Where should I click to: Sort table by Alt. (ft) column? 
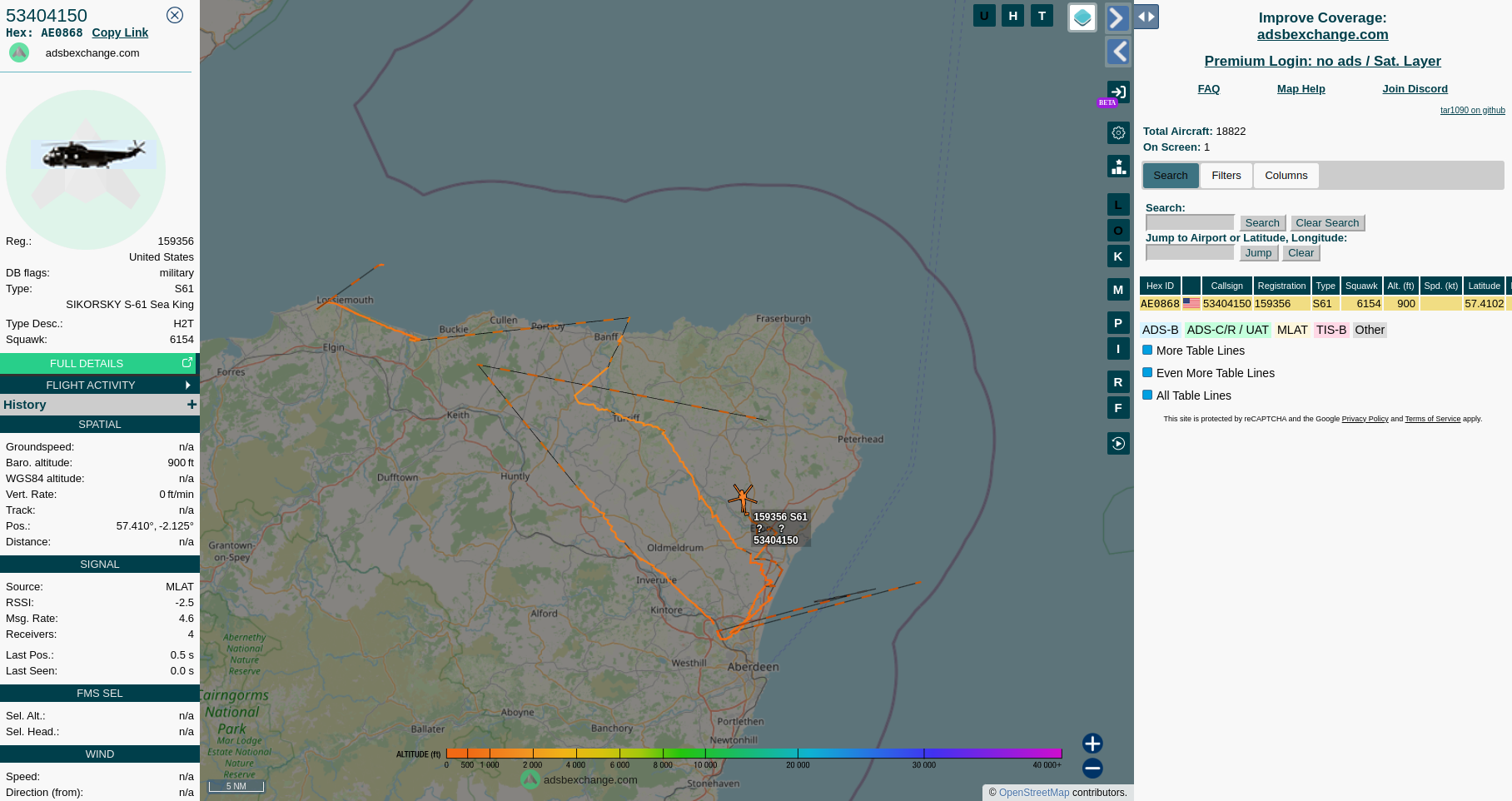tap(1400, 286)
